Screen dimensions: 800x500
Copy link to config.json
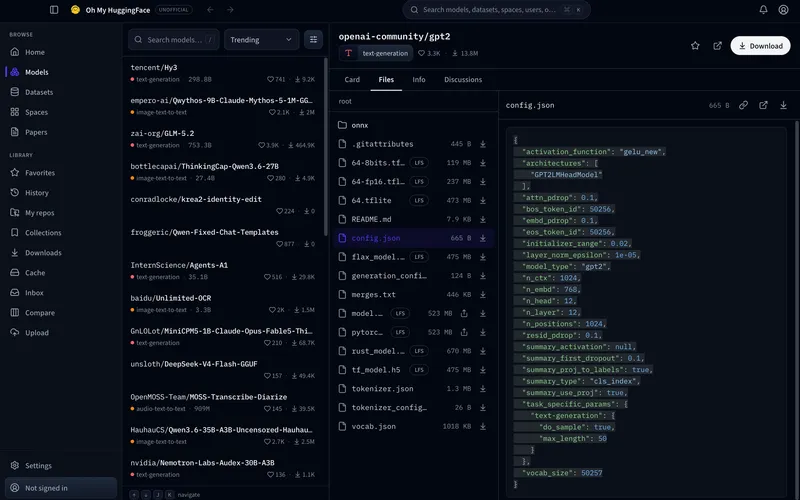[743, 105]
